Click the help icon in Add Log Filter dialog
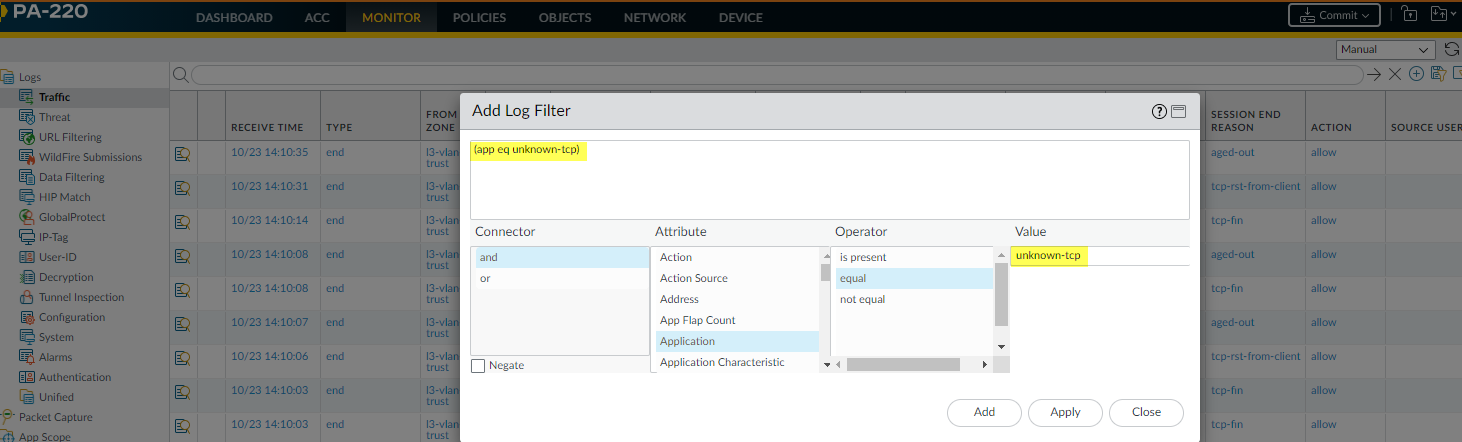1462x442 pixels. pyautogui.click(x=1159, y=111)
